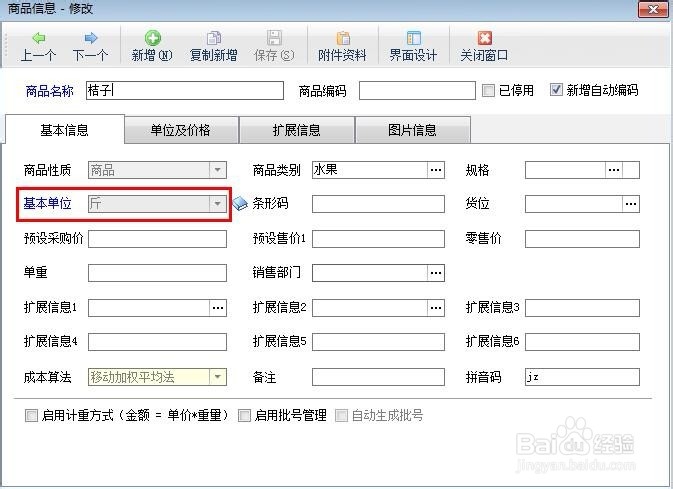The image size is (673, 489).
Task: Click the 扩展信息5 input field
Action: click(x=378, y=342)
